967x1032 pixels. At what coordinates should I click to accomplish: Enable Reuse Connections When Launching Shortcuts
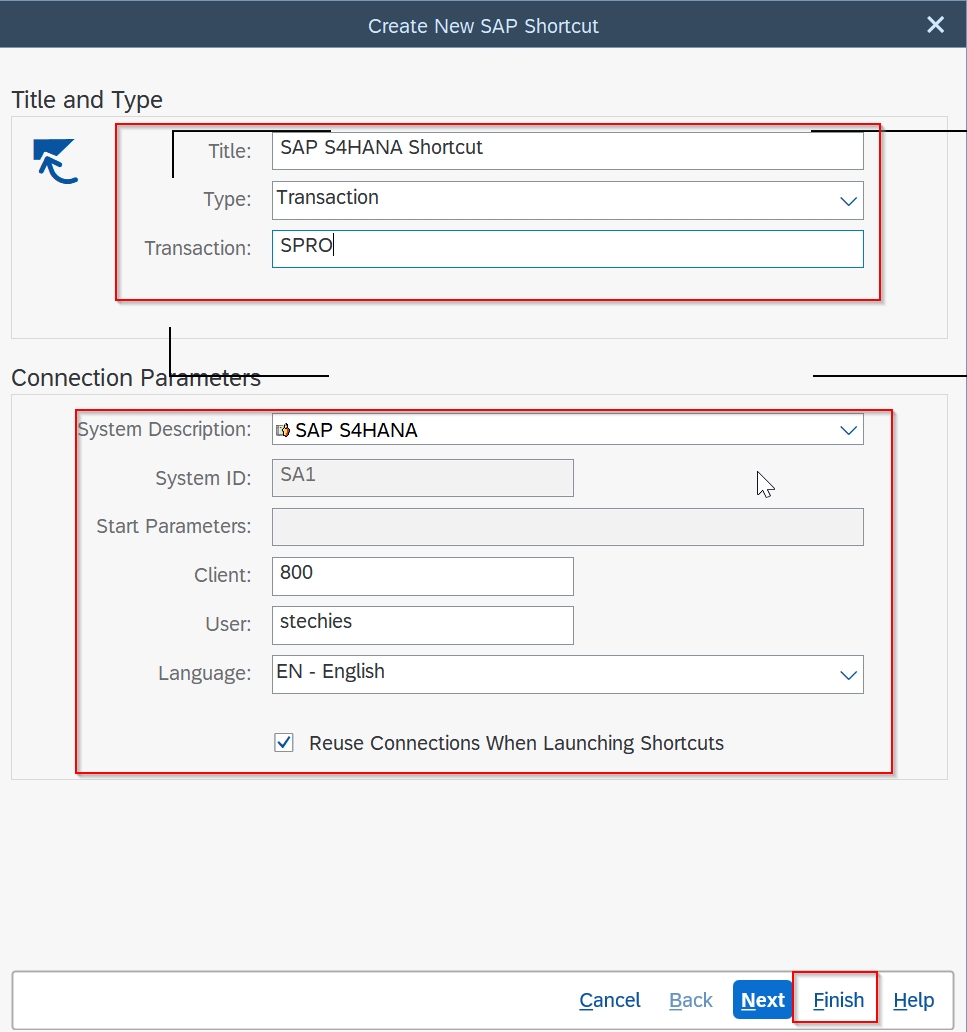[284, 743]
